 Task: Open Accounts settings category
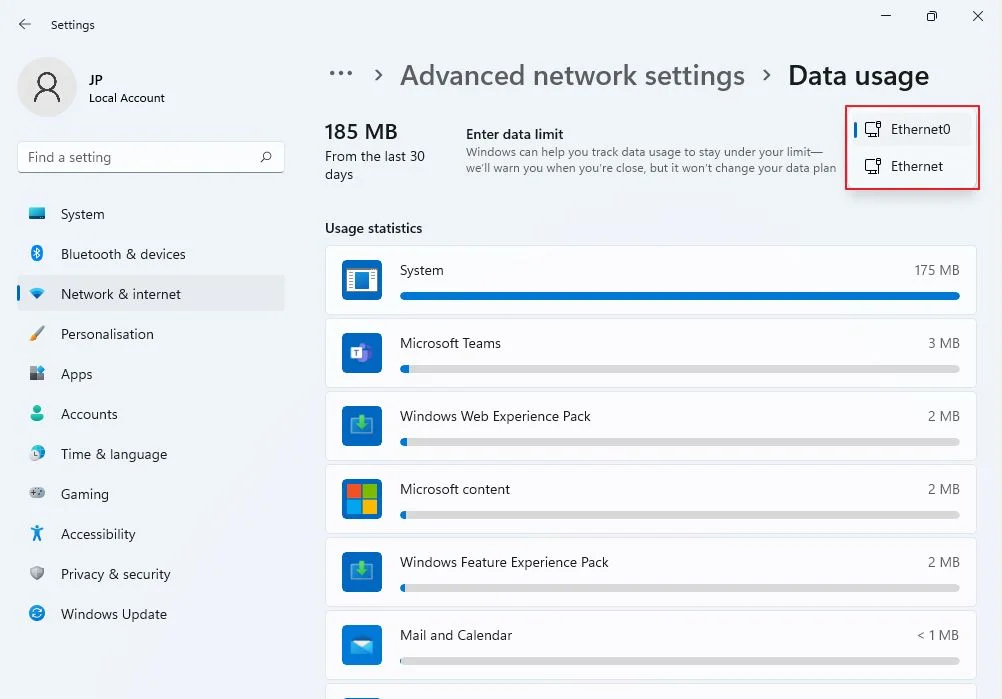point(151,413)
